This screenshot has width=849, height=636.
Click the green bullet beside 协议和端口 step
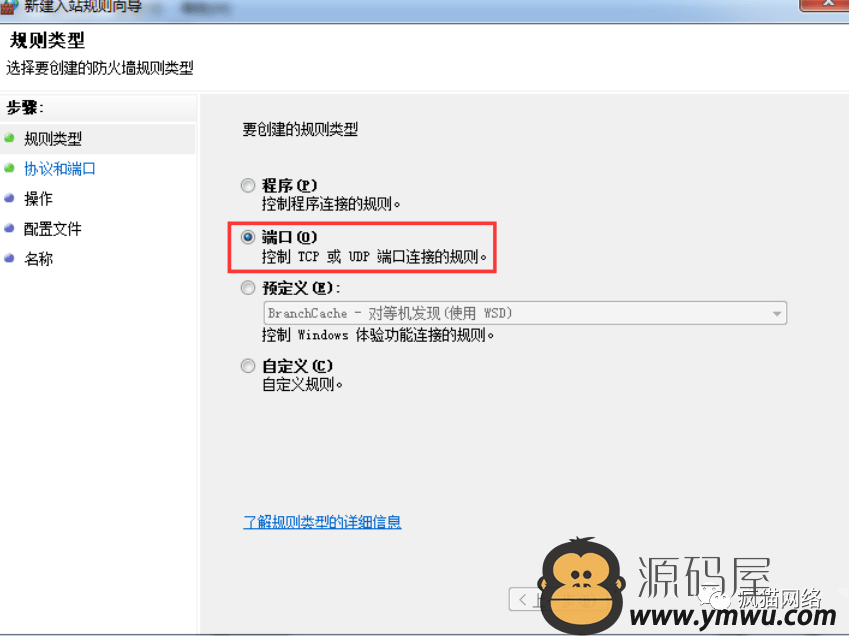[9, 168]
